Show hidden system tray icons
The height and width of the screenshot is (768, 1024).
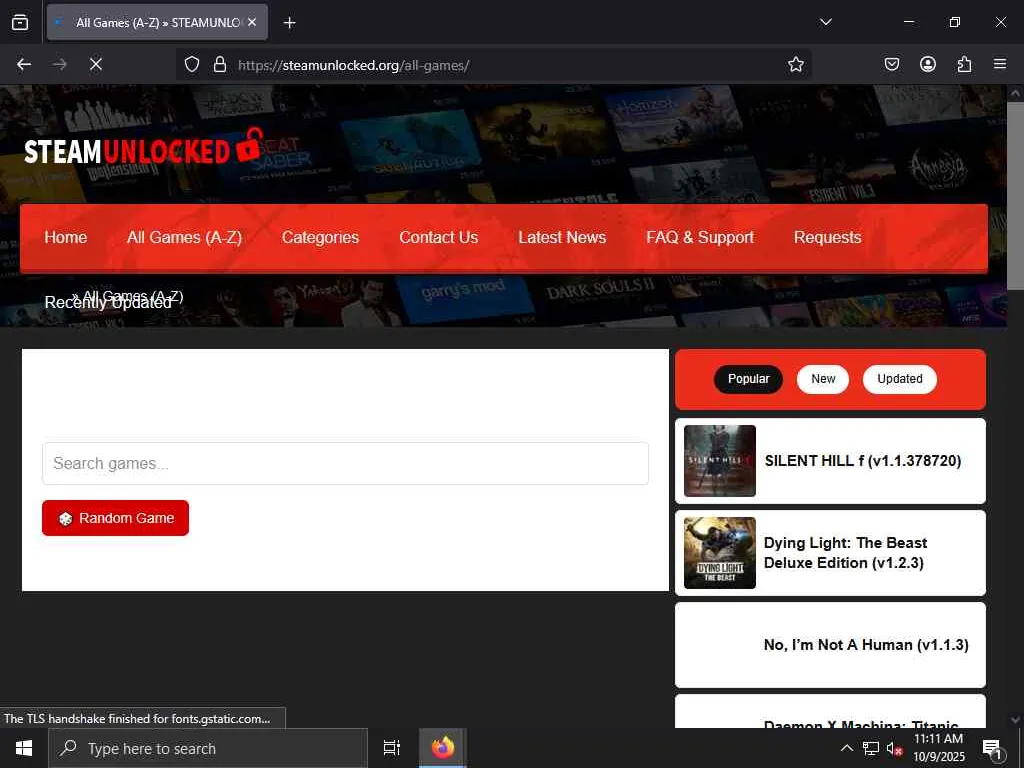[x=846, y=748]
